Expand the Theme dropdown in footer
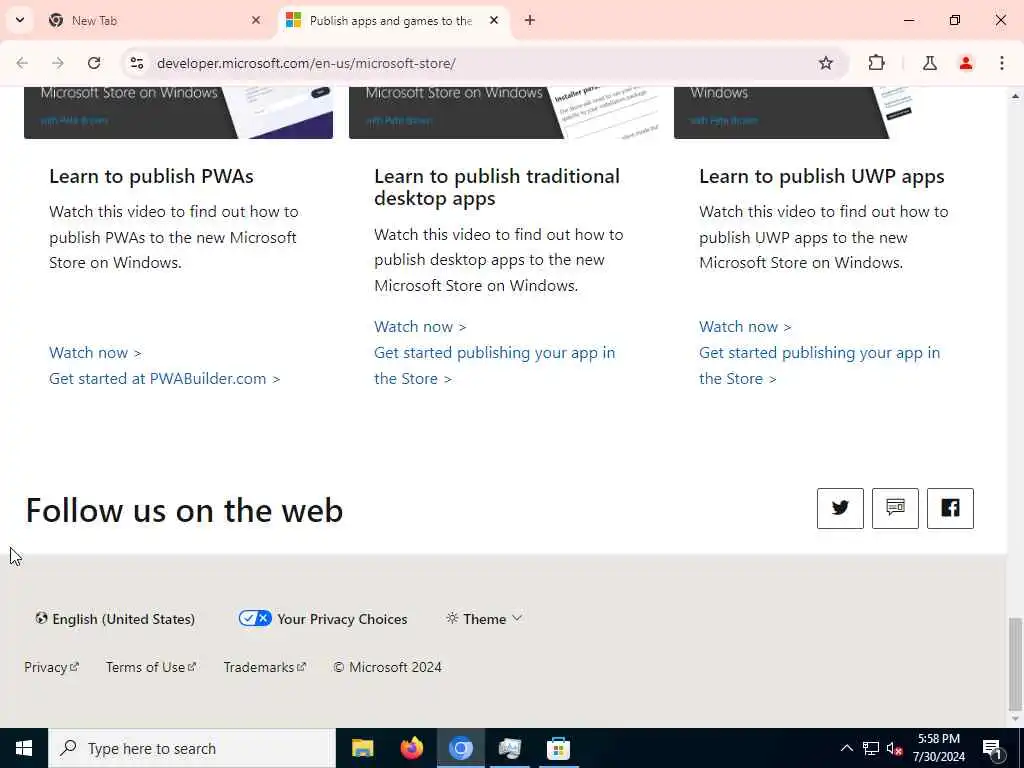The height and width of the screenshot is (768, 1024). (484, 618)
